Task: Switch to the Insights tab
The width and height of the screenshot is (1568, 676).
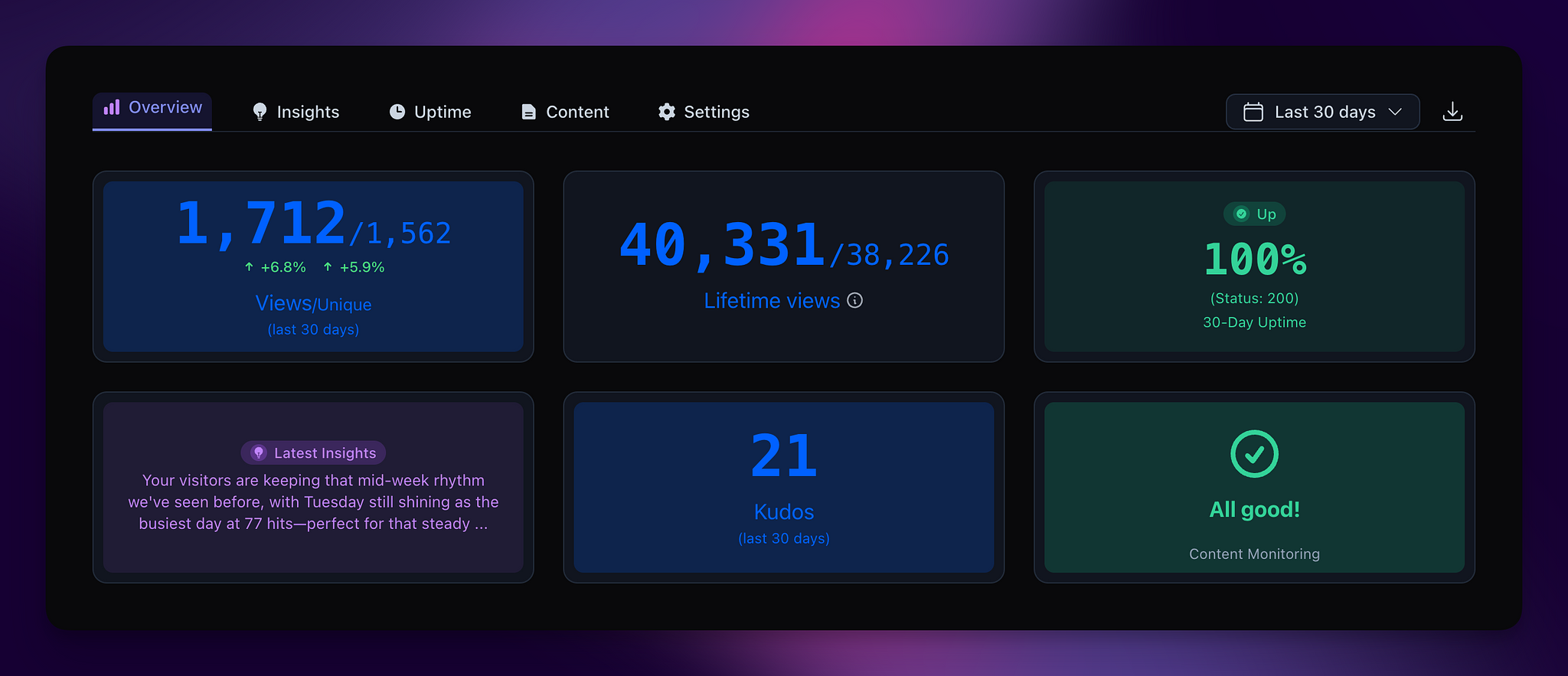Action: coord(296,112)
